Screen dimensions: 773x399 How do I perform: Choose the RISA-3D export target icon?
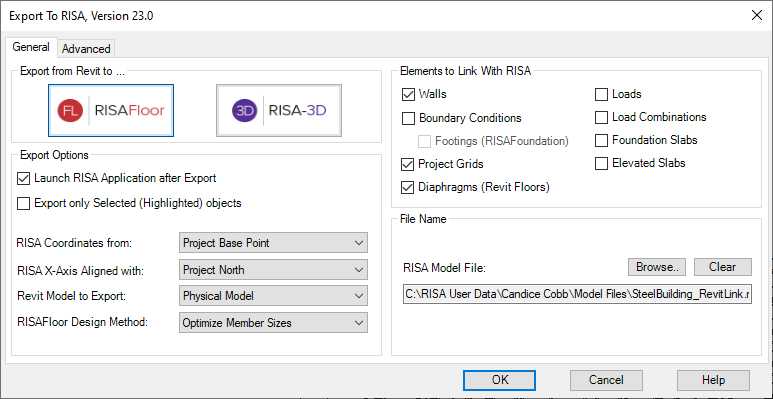(x=279, y=110)
